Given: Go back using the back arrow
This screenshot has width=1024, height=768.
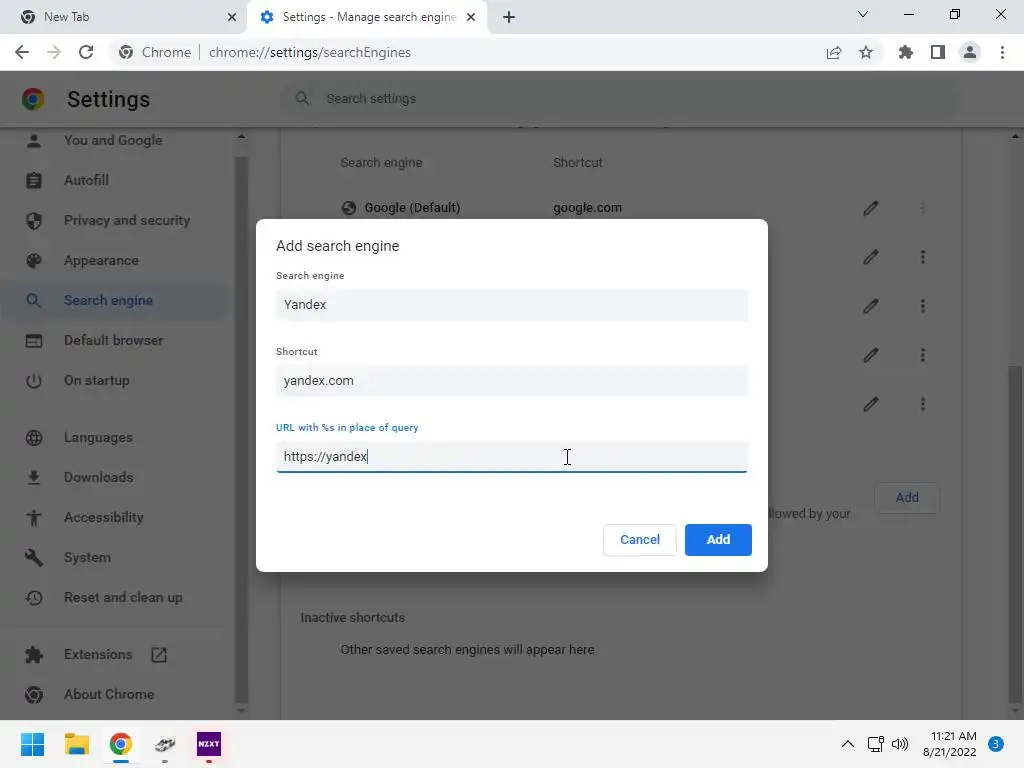Looking at the screenshot, I should click(x=22, y=52).
